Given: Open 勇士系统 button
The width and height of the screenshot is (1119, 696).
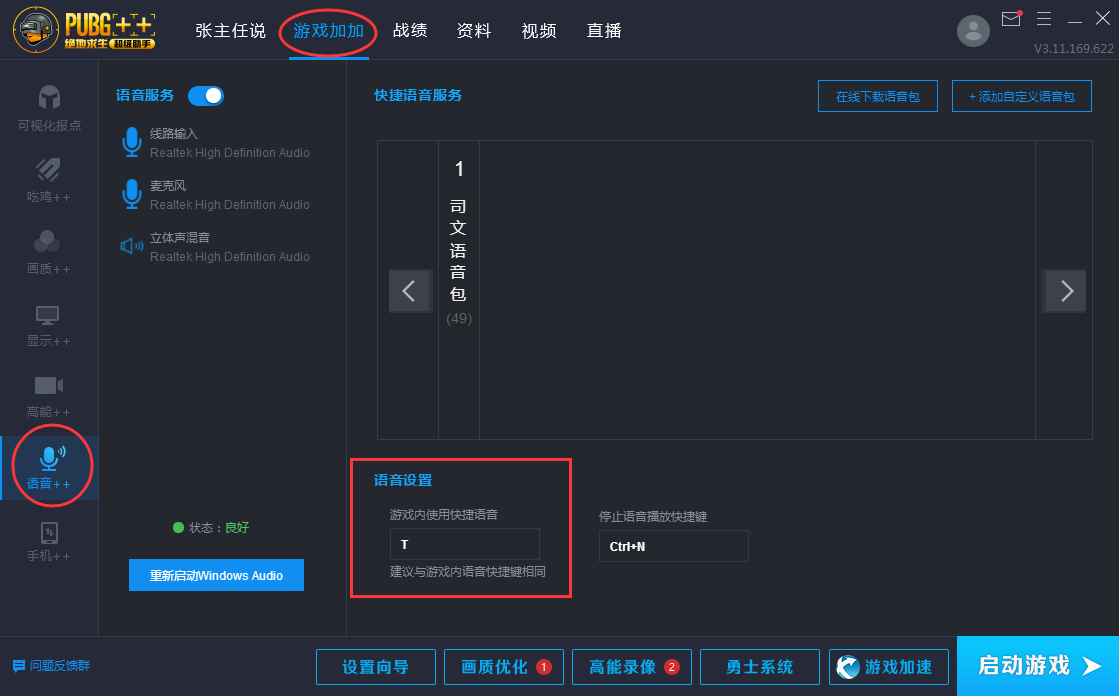Looking at the screenshot, I should pos(760,667).
